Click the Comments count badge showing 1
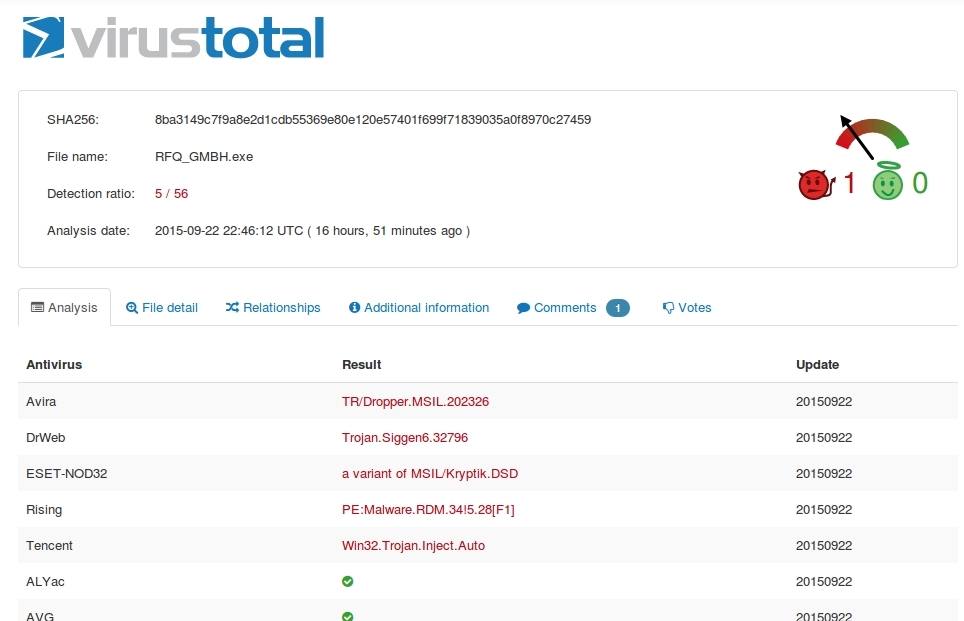This screenshot has height=621, width=964. click(x=618, y=308)
